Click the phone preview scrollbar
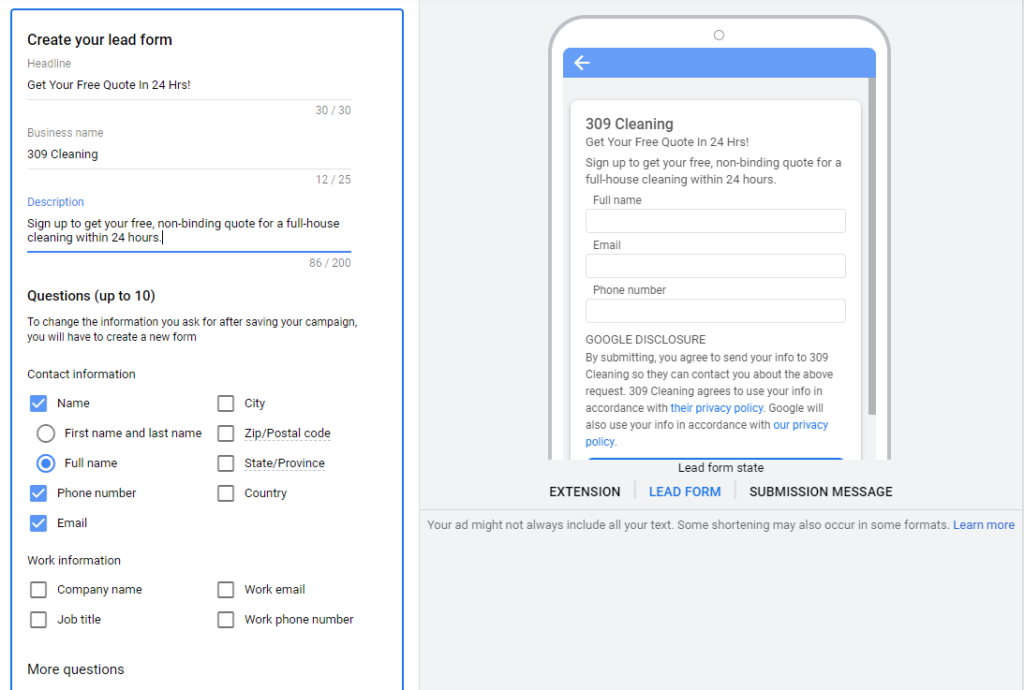The width and height of the screenshot is (1024, 690). [x=872, y=247]
